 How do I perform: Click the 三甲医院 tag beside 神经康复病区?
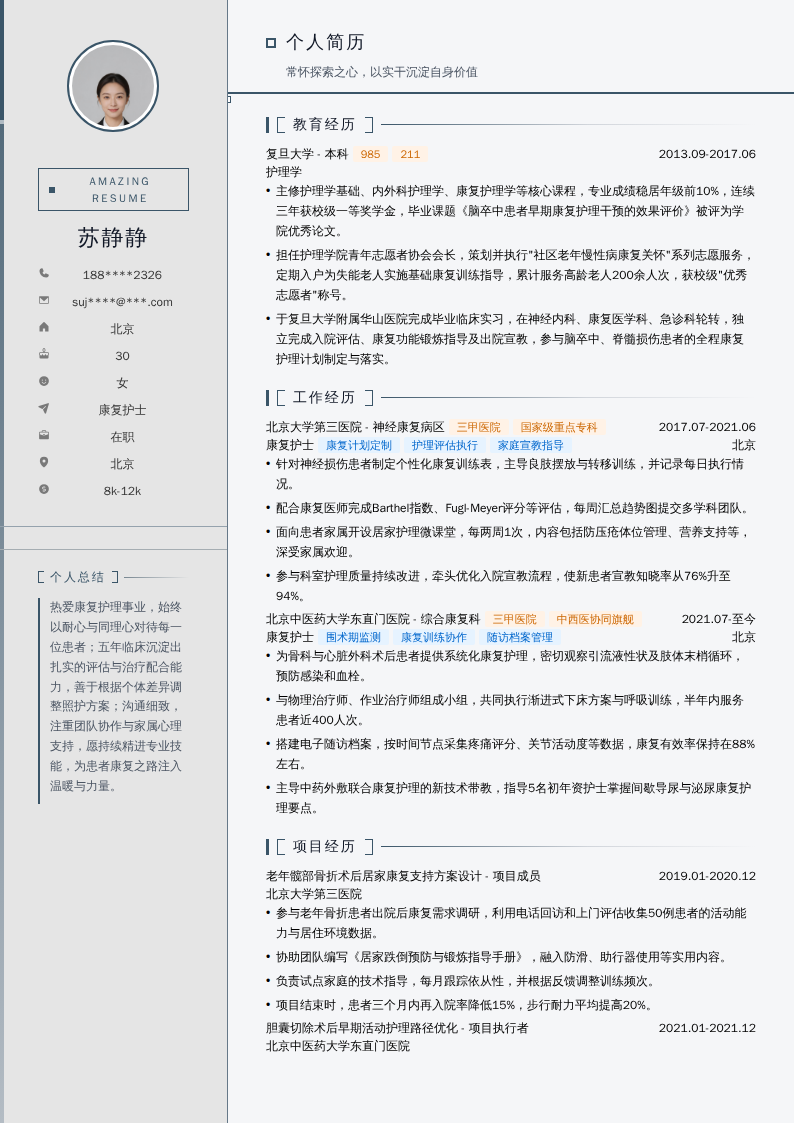pos(479,427)
